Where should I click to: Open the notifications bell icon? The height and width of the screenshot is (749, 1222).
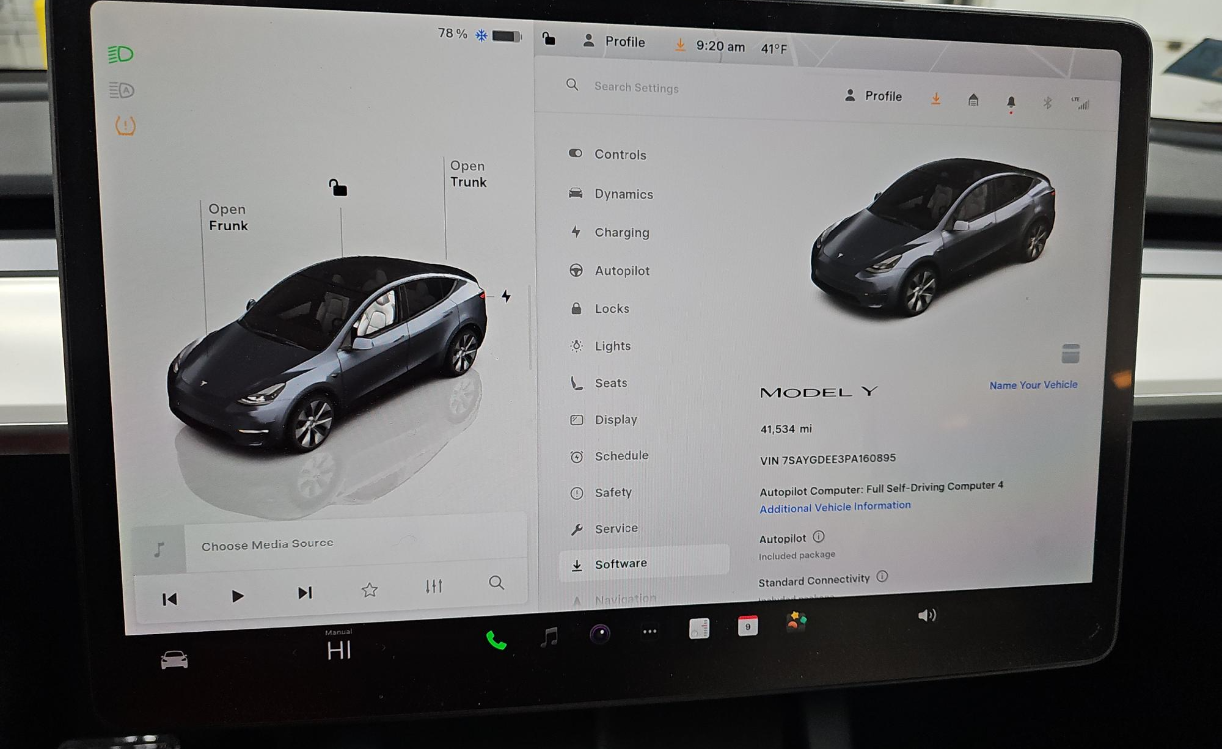pos(1010,102)
